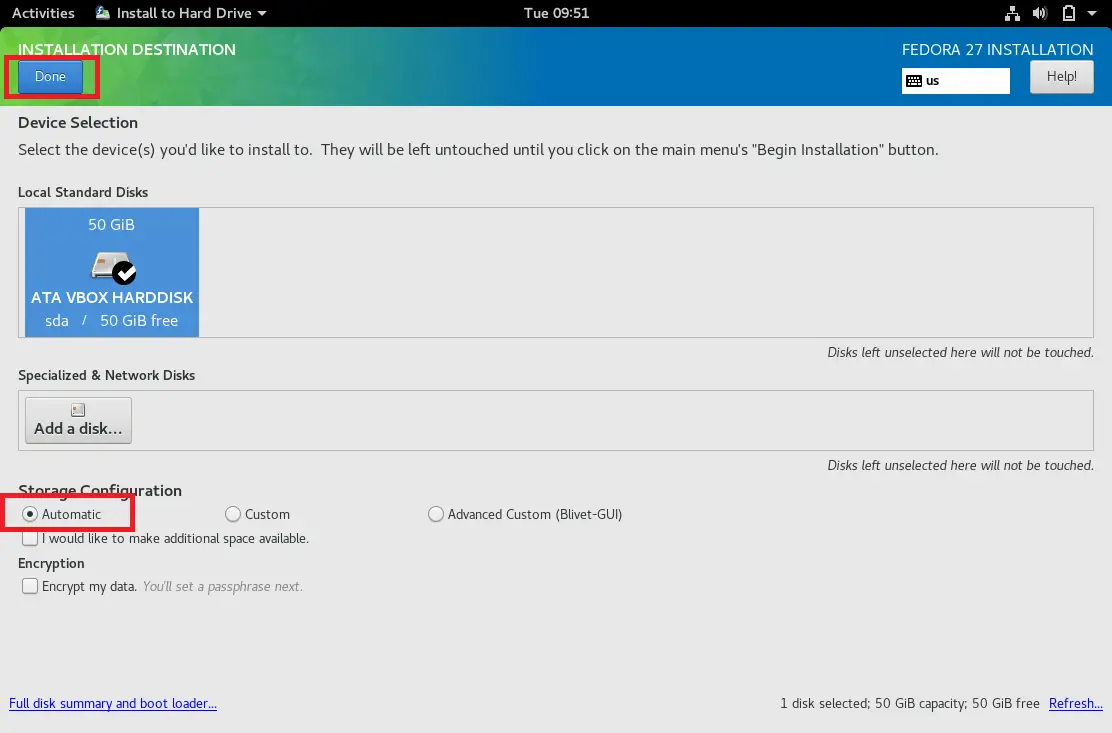Viewport: 1112px width, 733px height.
Task: Click the keyboard icon beside us layout
Action: 914,81
